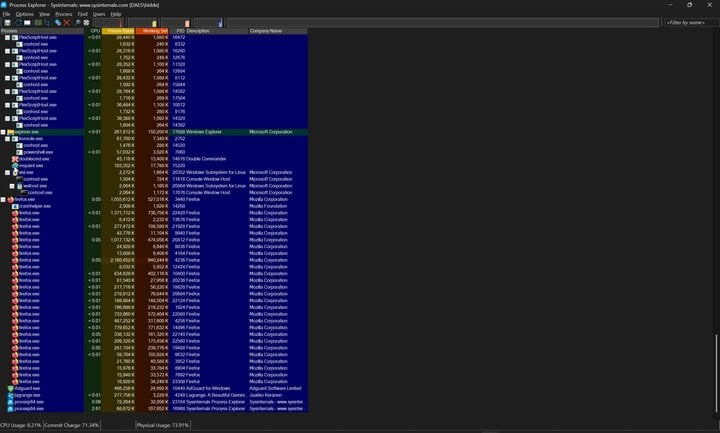The image size is (720, 433).
Task: Click the lagrange.exe process icon
Action: click(x=10, y=395)
